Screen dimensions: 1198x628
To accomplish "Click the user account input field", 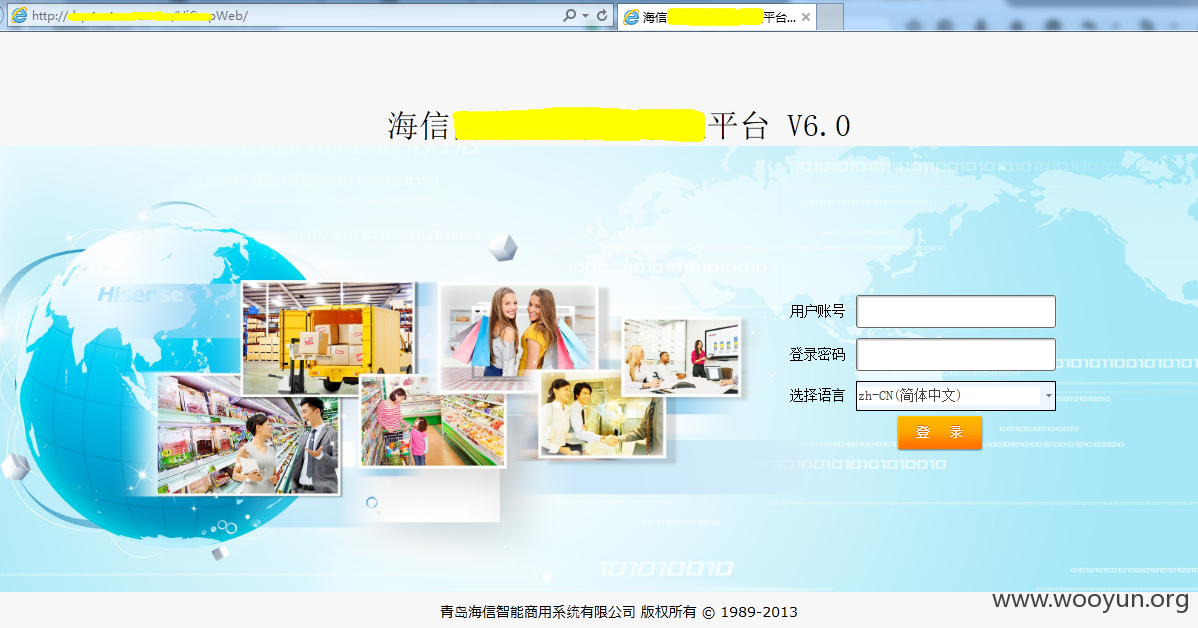I will 956,312.
